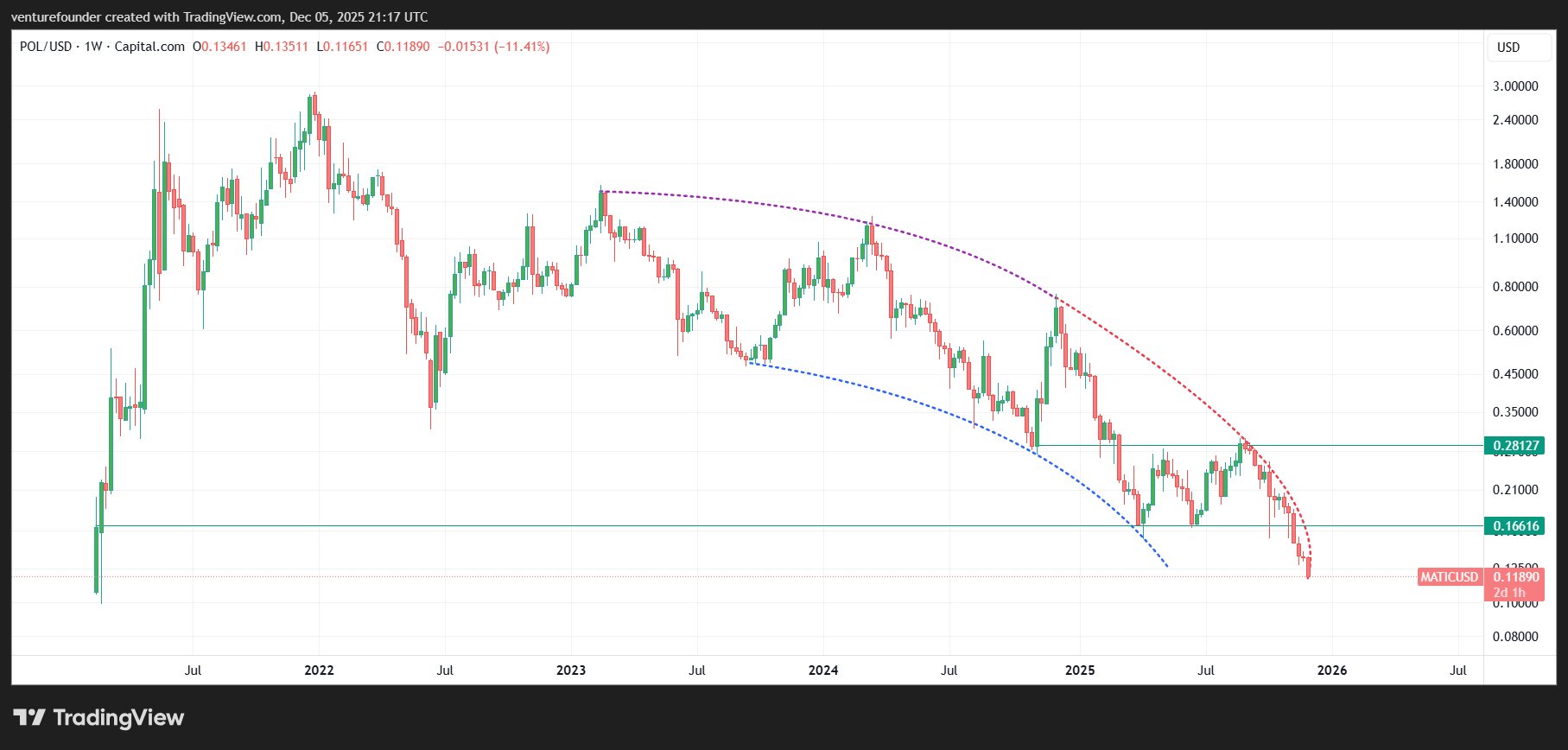1568x750 pixels.
Task: Click the 0.45000 price axis label
Action: pyautogui.click(x=1515, y=374)
